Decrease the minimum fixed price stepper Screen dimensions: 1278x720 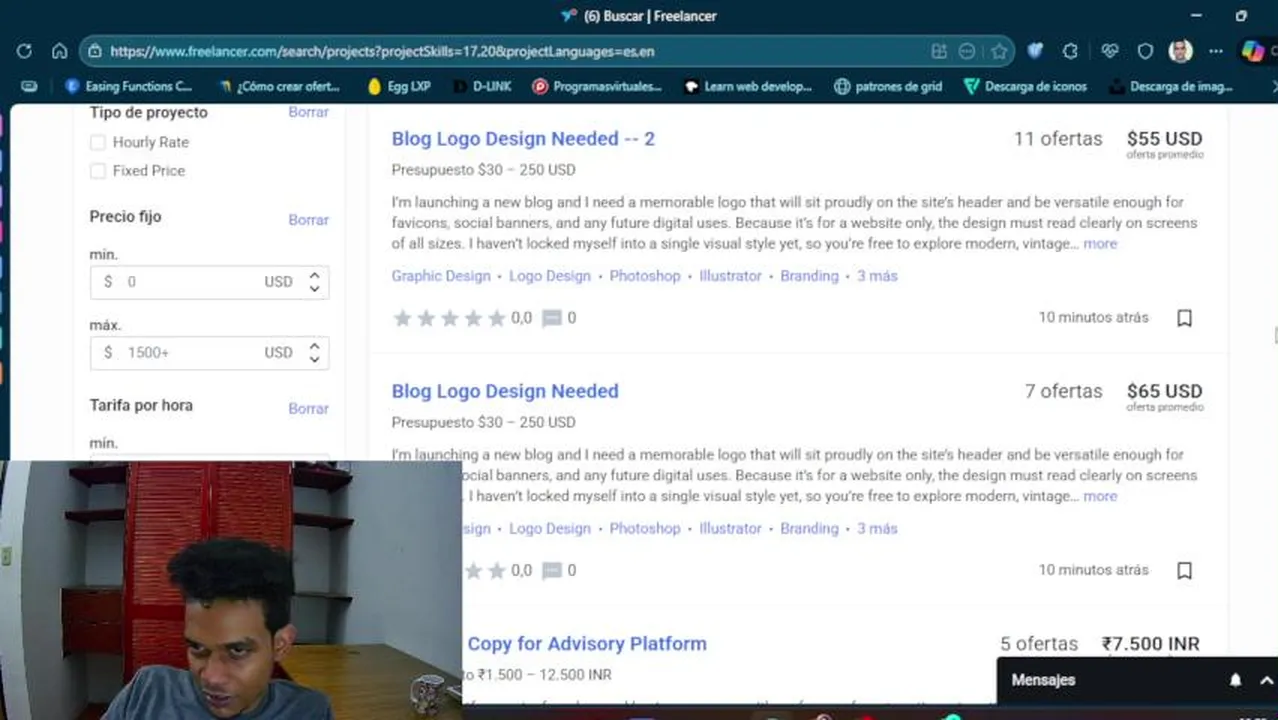coord(314,289)
